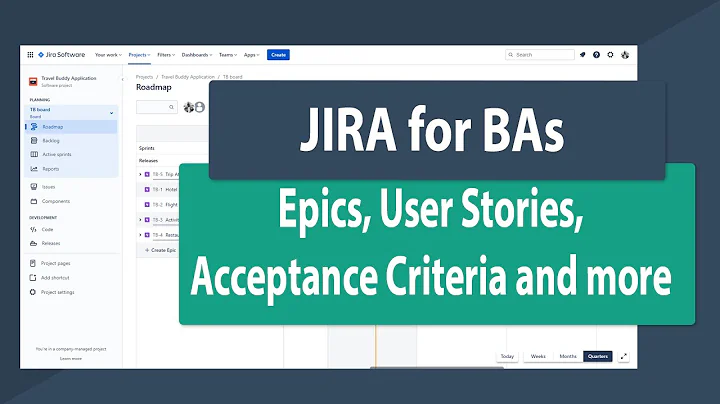Screen dimensions: 720x404
Task: Switch timeline to Weeks view
Action: [538, 356]
